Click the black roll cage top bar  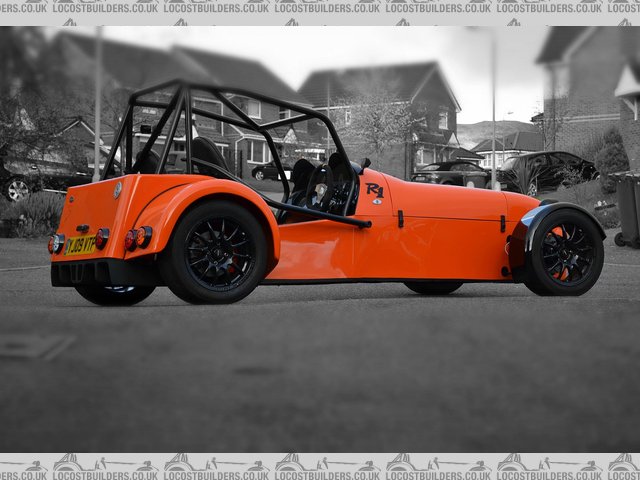240,92
